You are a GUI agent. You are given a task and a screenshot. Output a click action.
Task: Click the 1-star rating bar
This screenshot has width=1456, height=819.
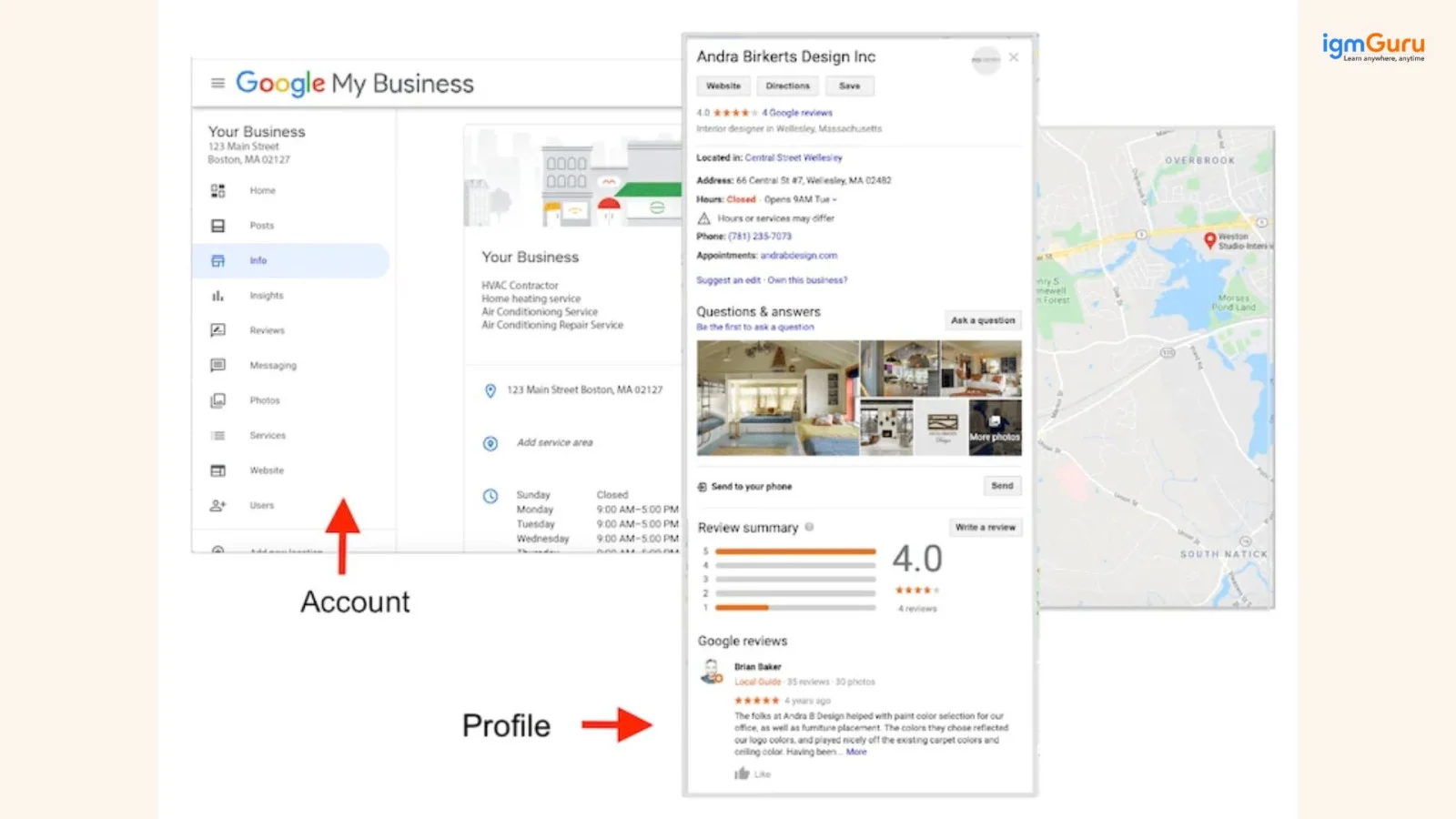795,607
